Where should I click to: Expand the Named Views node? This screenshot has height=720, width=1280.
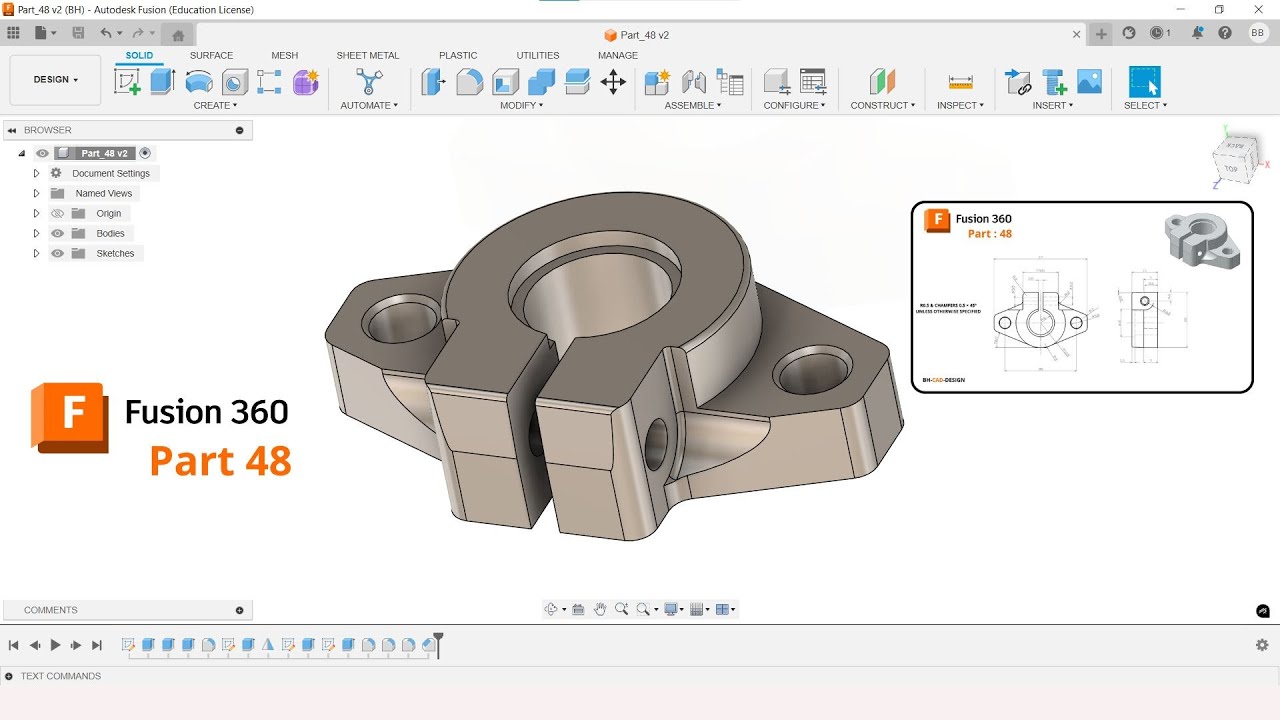36,193
